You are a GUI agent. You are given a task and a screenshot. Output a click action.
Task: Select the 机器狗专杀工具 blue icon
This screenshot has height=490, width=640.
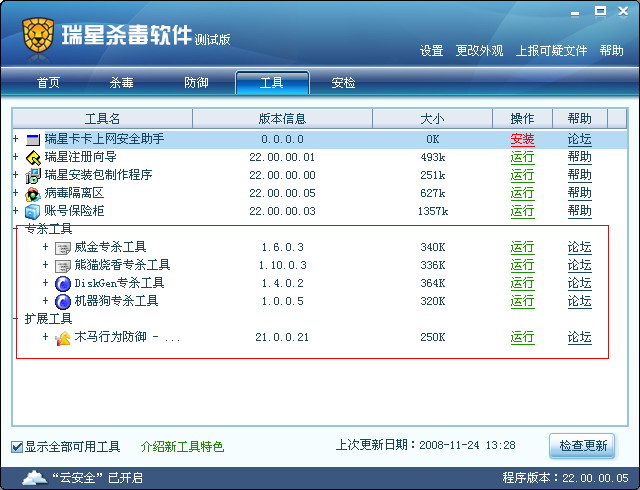tap(62, 302)
